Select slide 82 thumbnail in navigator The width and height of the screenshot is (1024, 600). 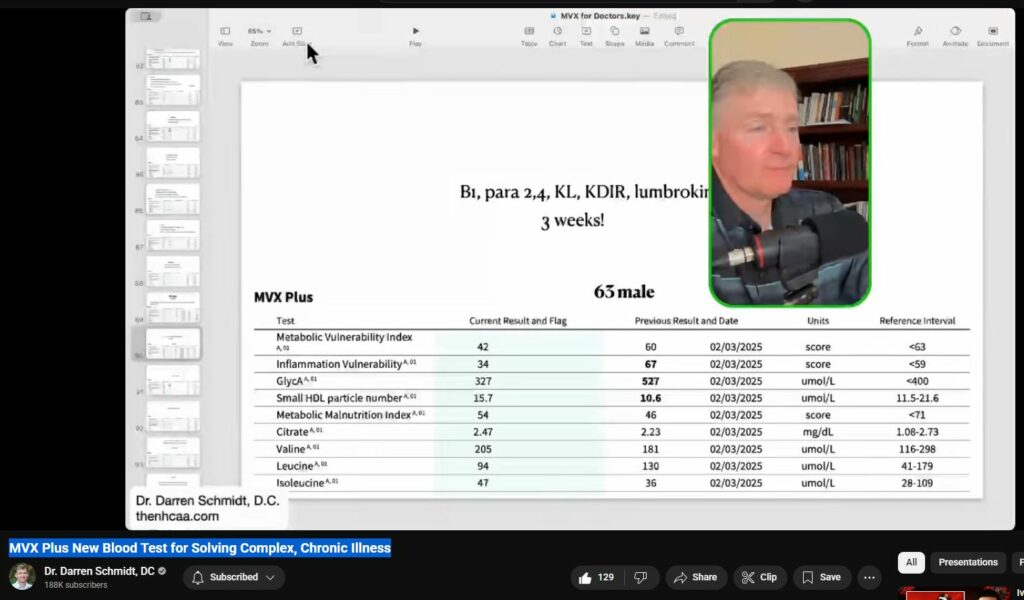pos(173,59)
